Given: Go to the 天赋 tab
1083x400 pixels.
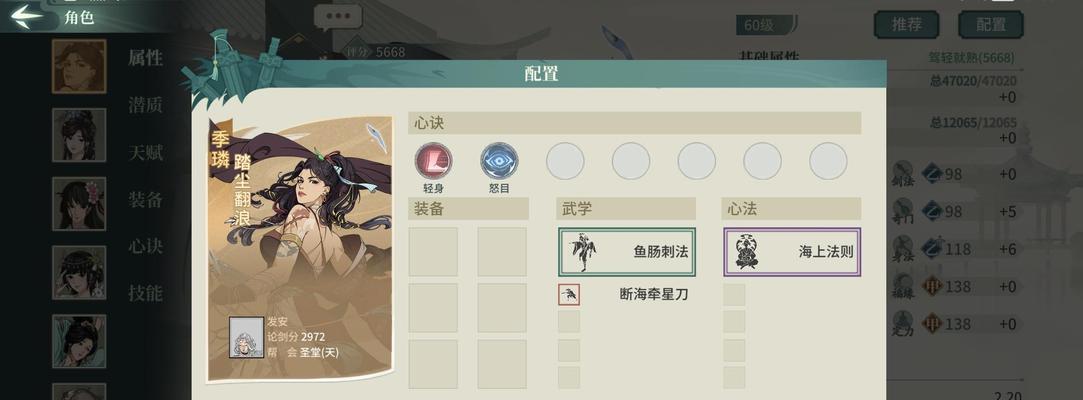Looking at the screenshot, I should tap(145, 153).
